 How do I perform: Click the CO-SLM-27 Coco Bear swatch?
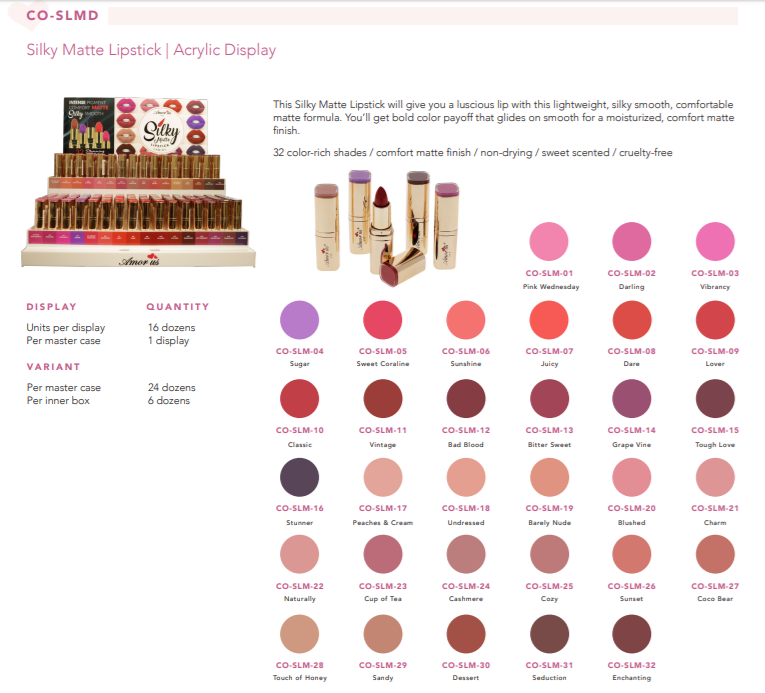[715, 554]
